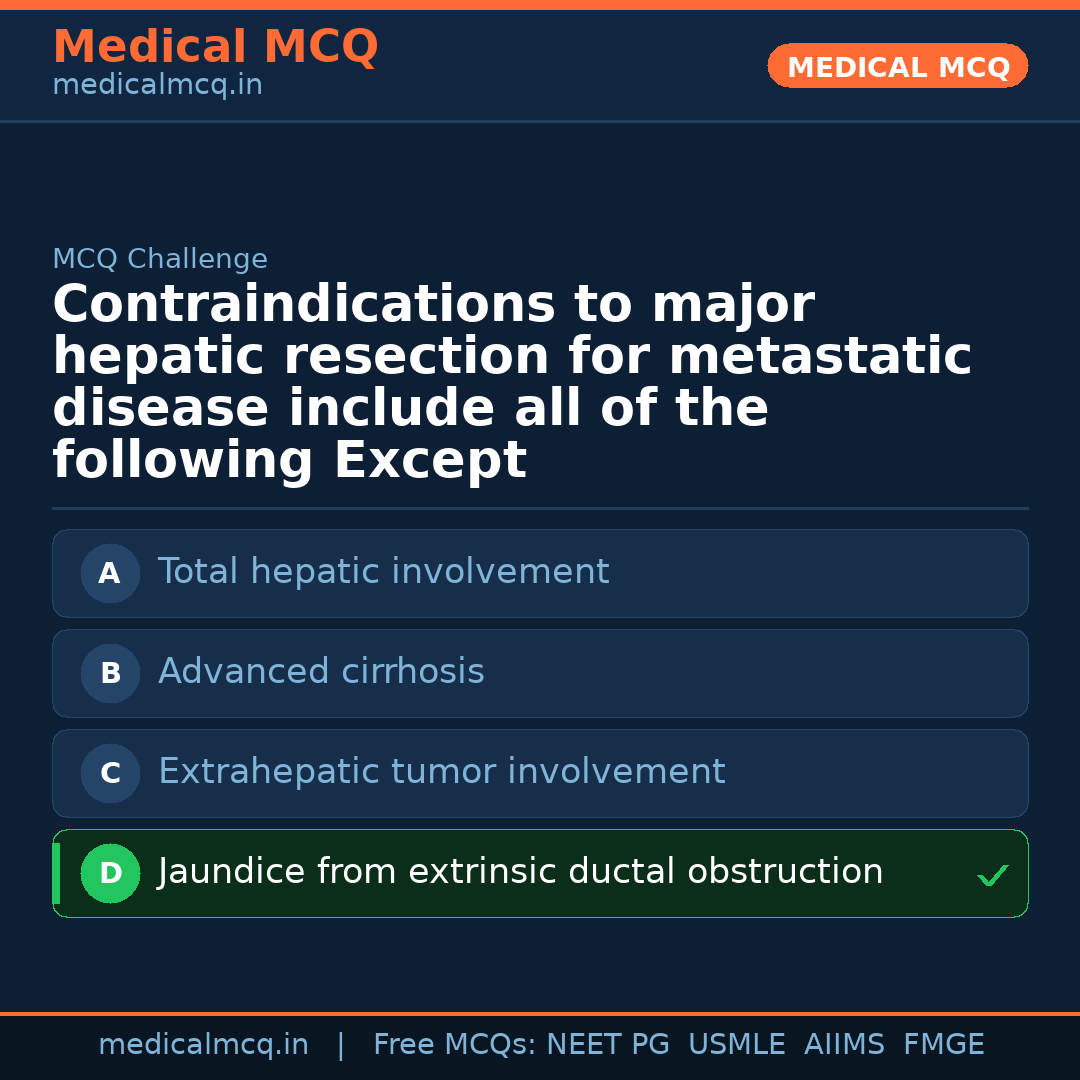Click the letter C circle icon

110,773
